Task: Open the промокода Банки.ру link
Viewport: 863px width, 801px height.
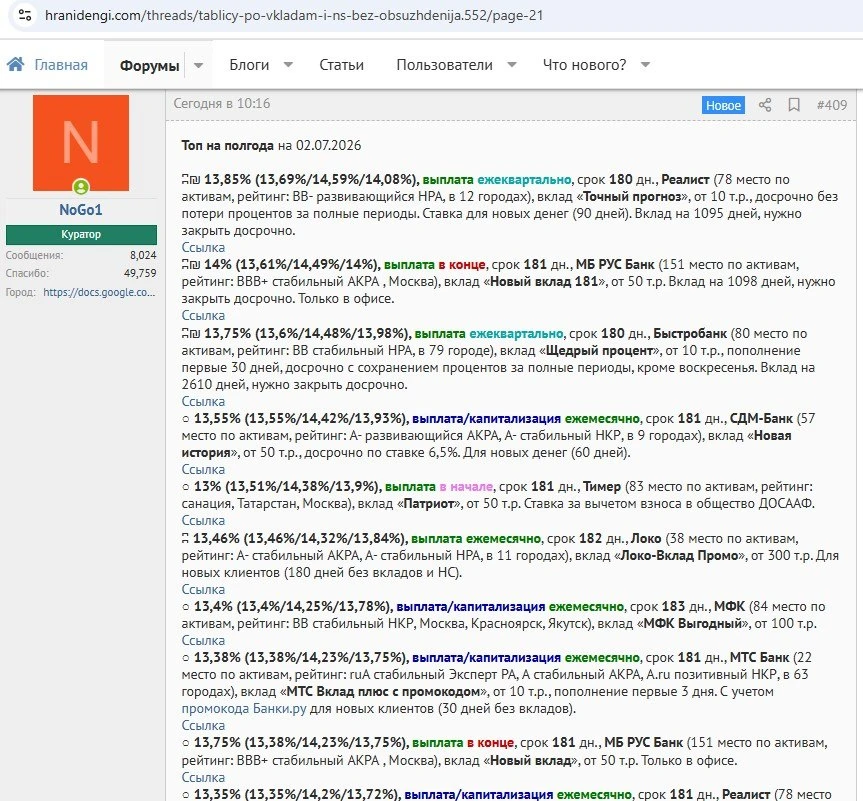Action: (x=244, y=709)
